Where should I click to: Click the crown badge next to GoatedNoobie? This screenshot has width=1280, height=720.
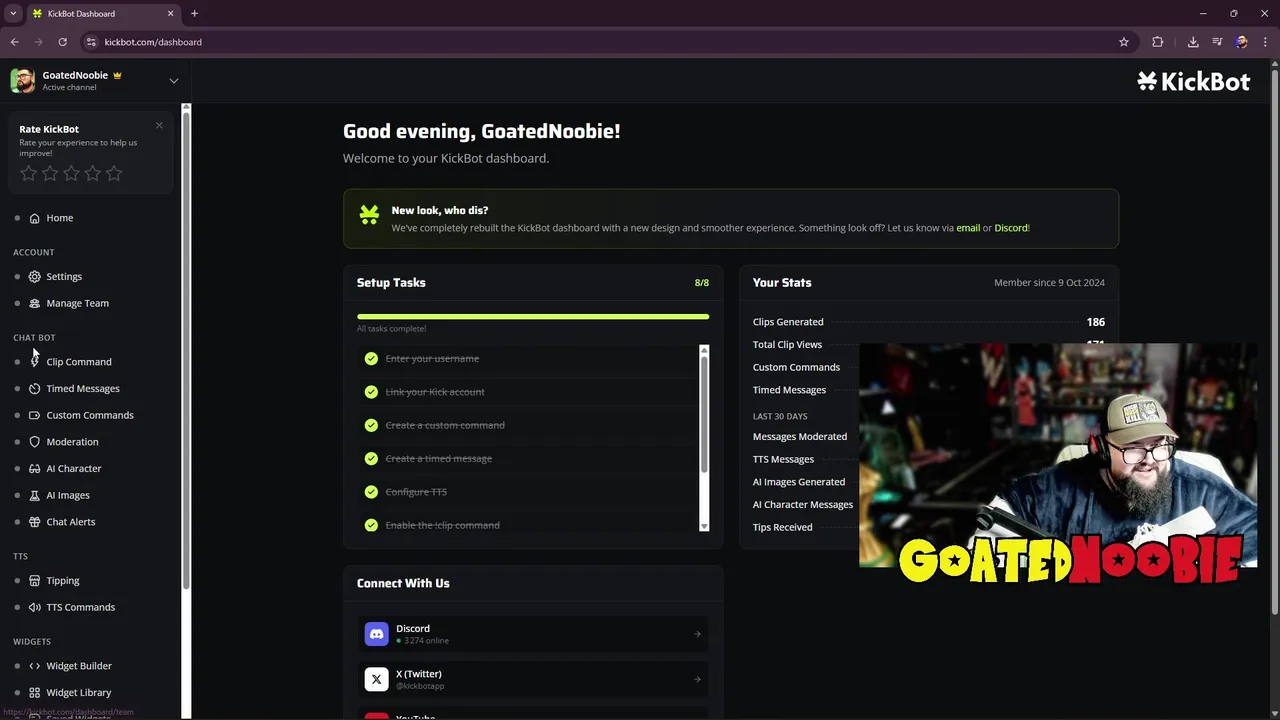click(x=117, y=75)
